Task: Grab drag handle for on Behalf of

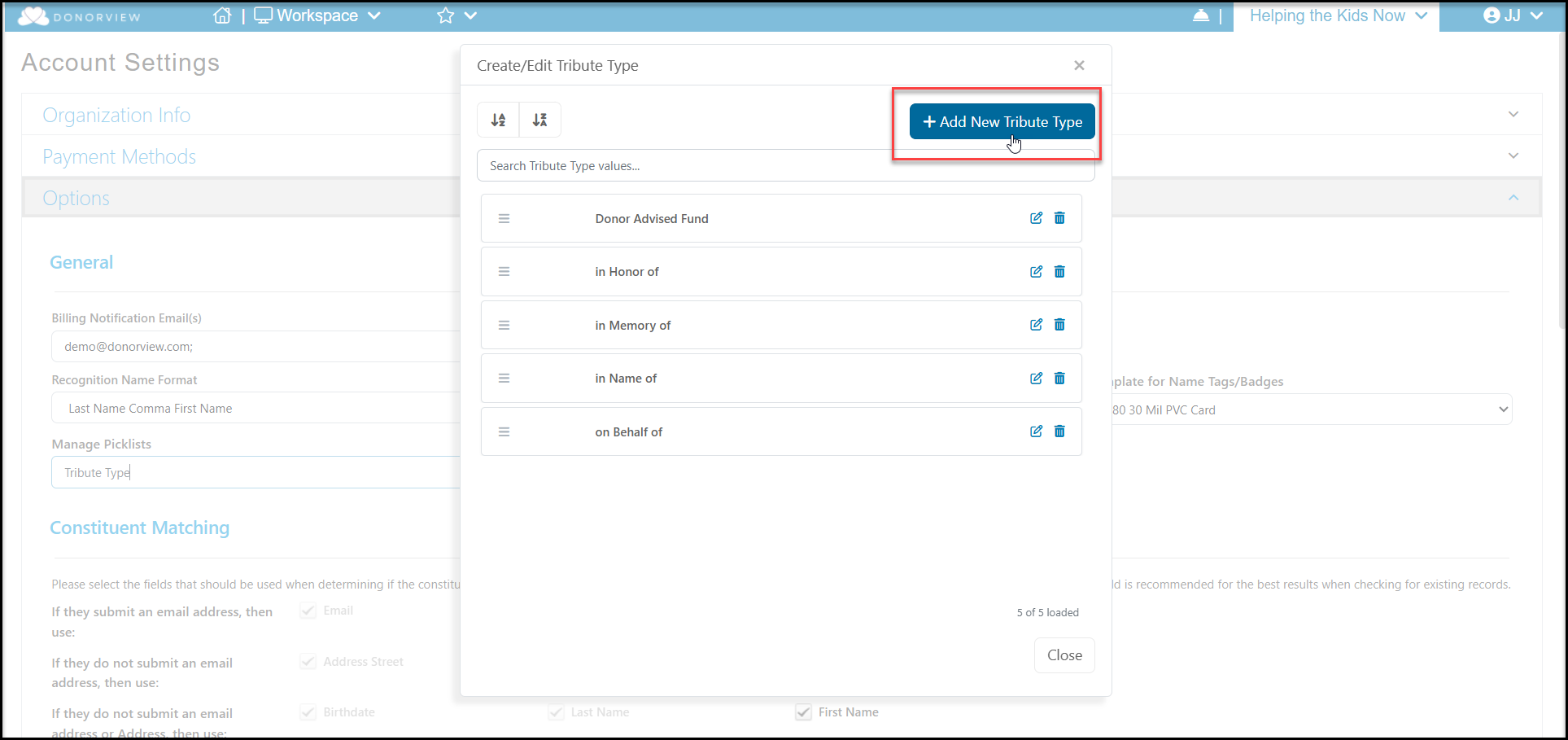Action: coord(504,431)
